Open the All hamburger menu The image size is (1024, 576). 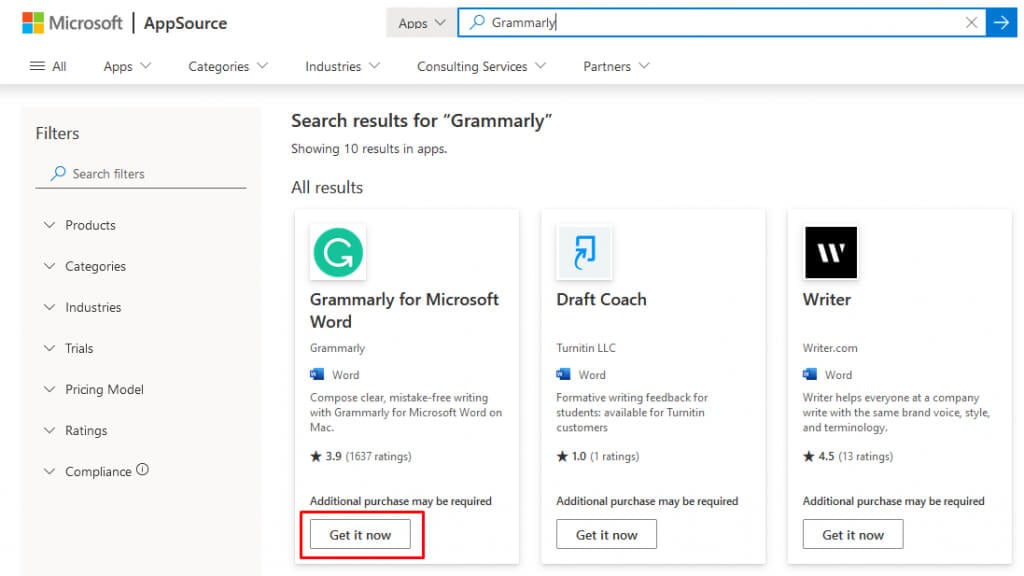(x=48, y=66)
